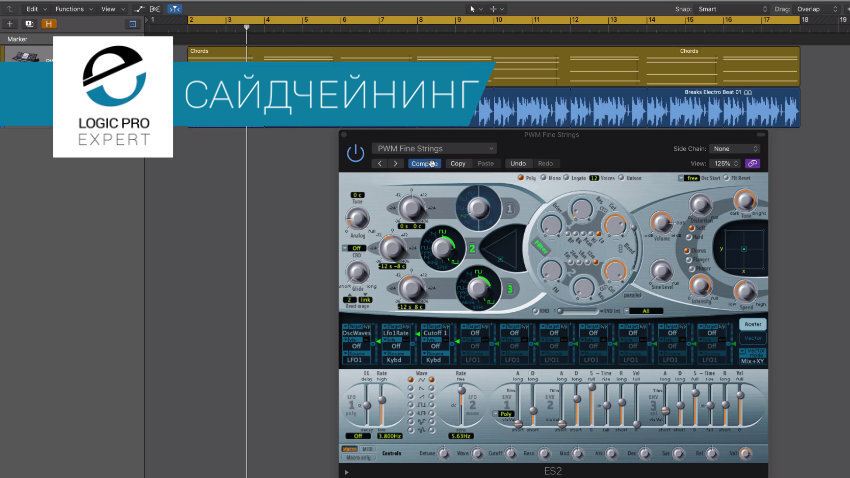Click the Paste button in plugin header
The width and height of the screenshot is (850, 478).
(x=486, y=164)
